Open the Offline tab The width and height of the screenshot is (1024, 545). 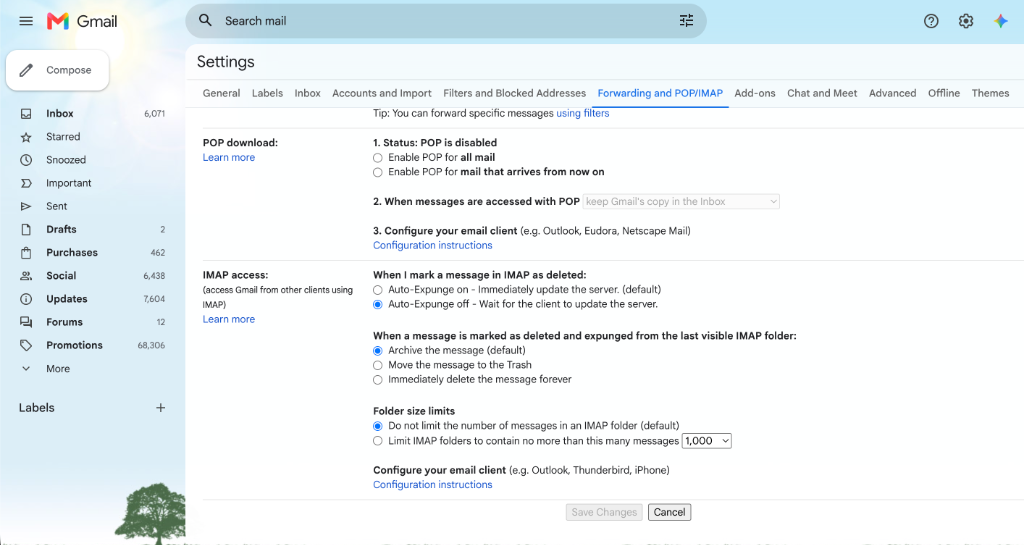tap(944, 93)
